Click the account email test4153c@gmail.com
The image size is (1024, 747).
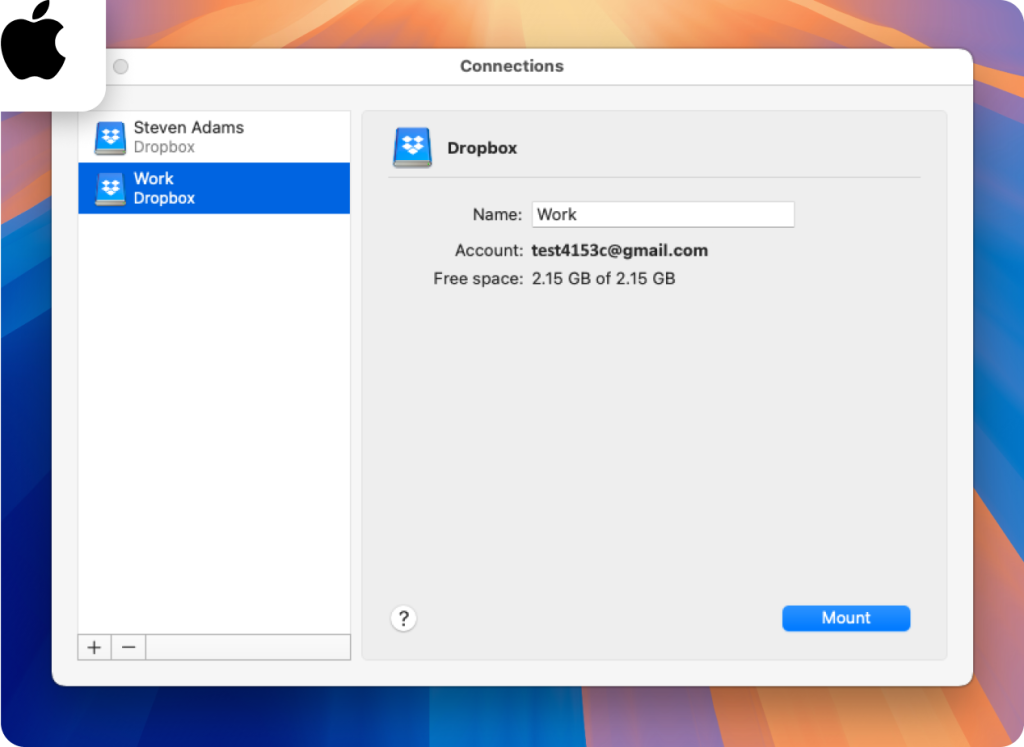[619, 250]
